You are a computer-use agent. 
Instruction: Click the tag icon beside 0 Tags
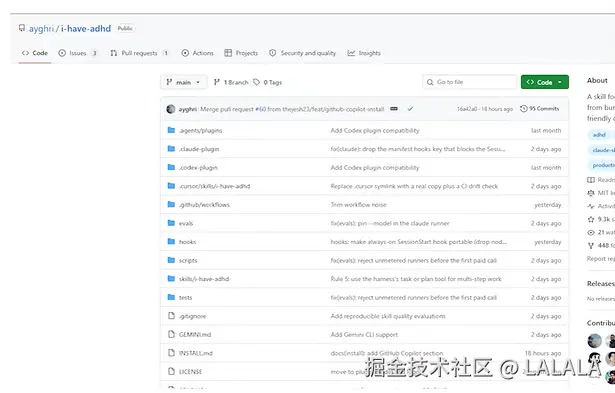[257, 82]
